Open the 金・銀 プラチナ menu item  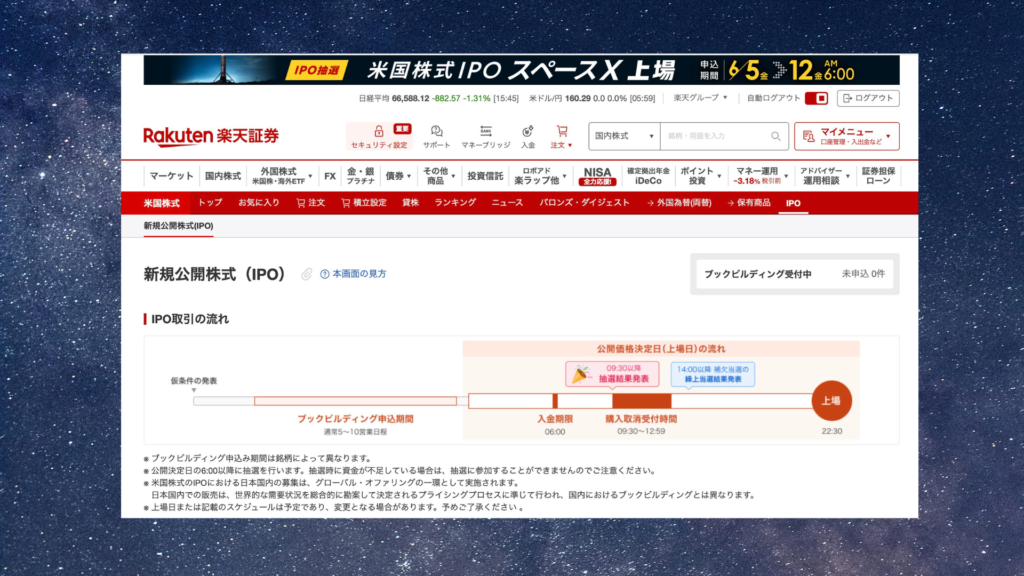pos(360,176)
